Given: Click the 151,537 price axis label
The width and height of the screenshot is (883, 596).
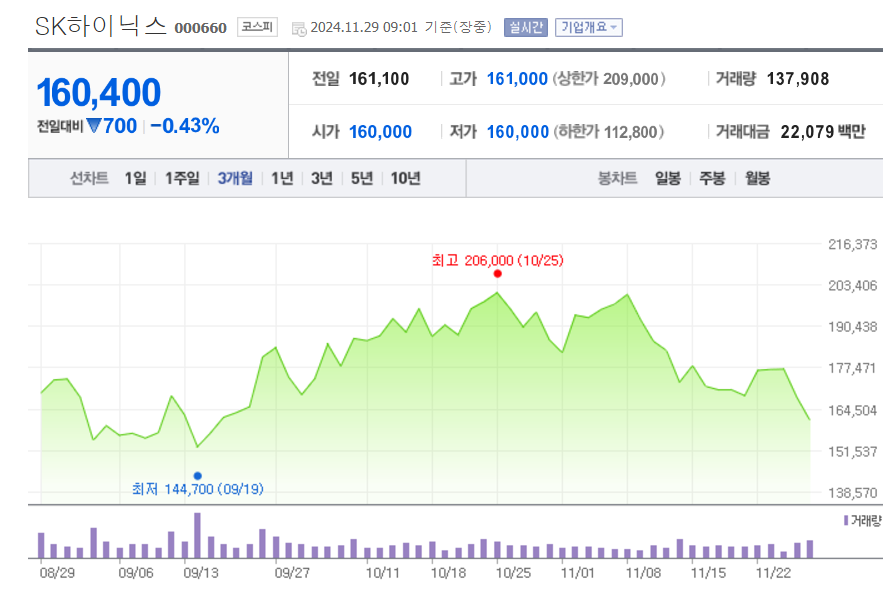Looking at the screenshot, I should (x=853, y=452).
